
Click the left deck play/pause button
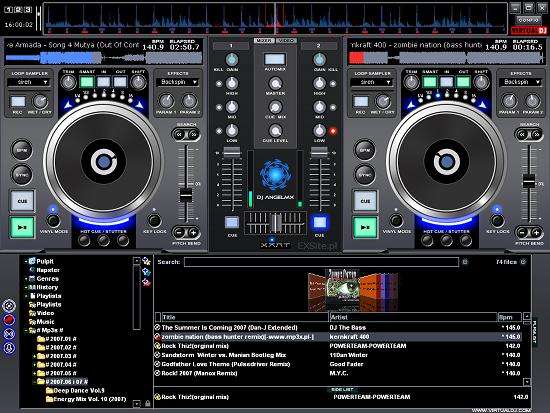(22, 227)
